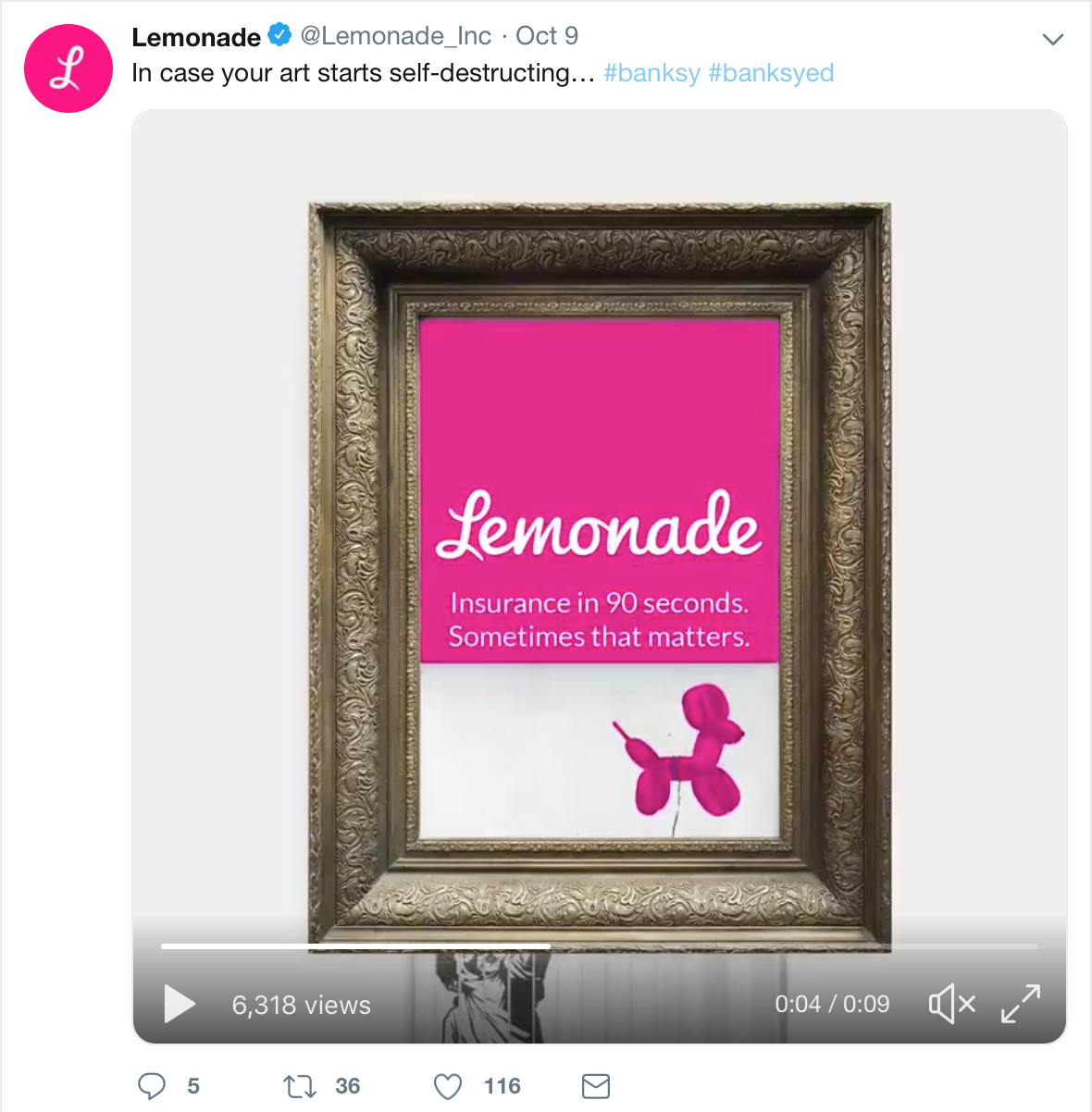Enter fullscreen video mode
This screenshot has height=1112, width=1092.
tap(1021, 1004)
